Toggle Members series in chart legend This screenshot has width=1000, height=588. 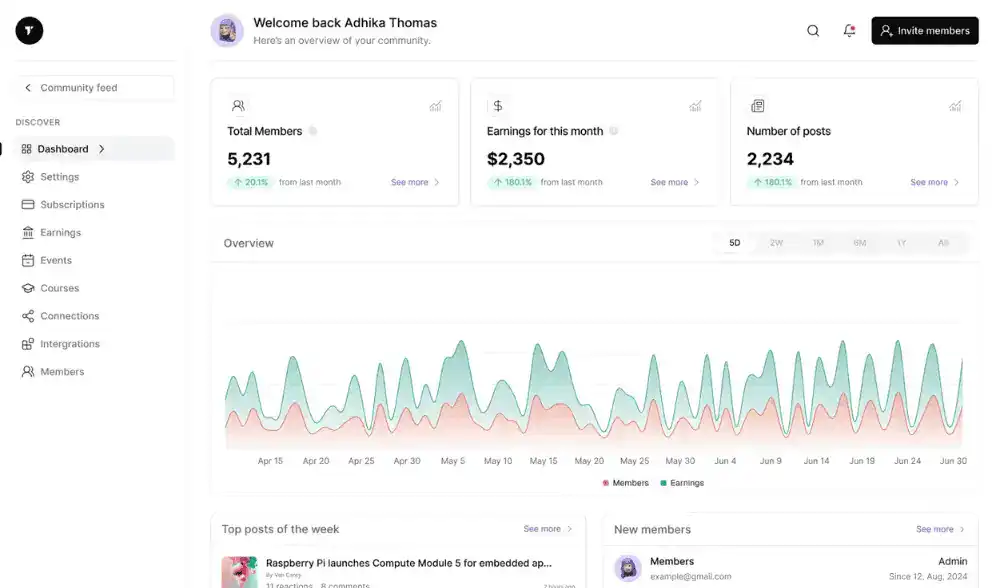point(626,483)
